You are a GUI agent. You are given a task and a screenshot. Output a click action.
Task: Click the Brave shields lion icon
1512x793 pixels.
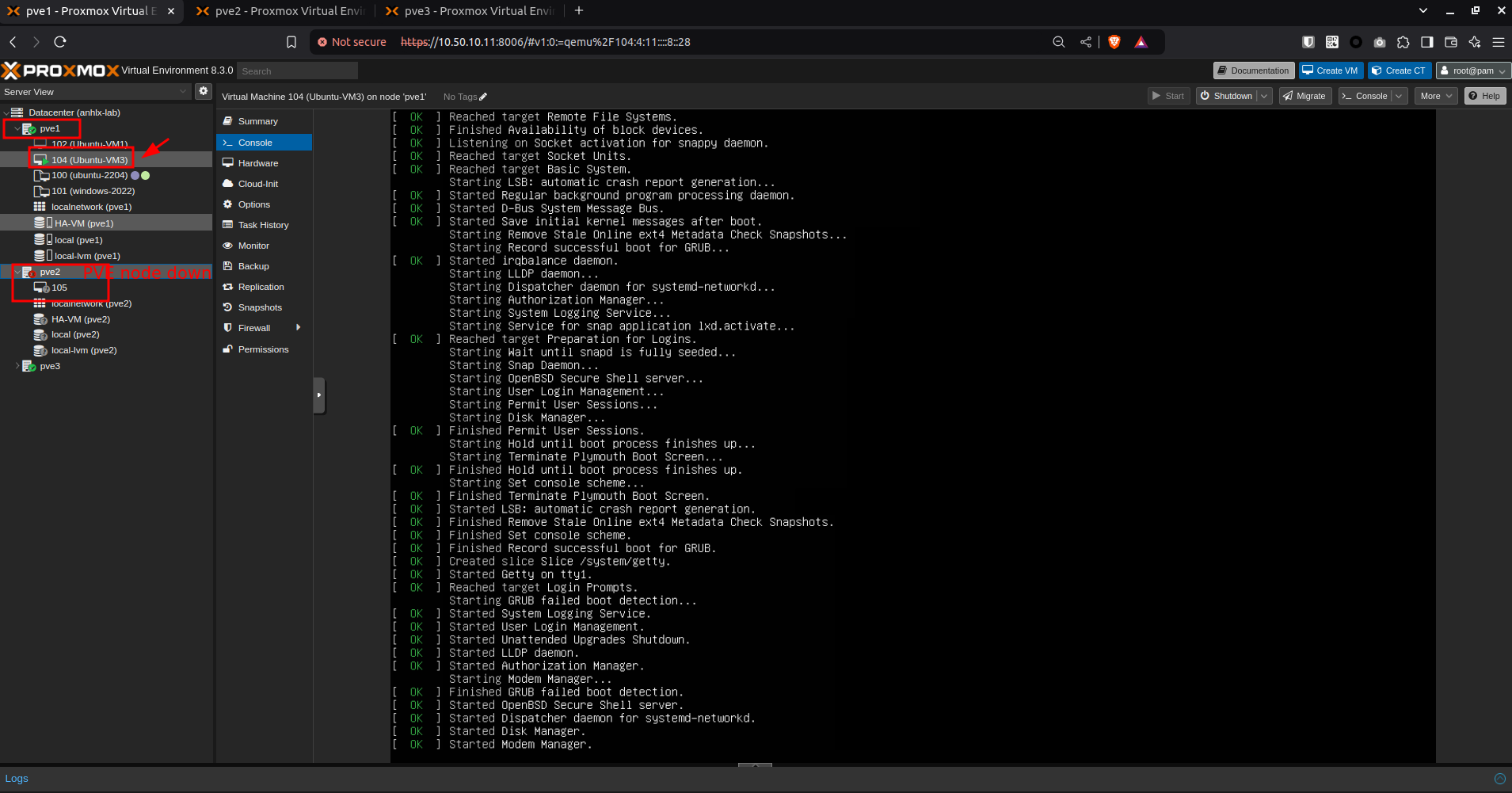pos(1114,42)
